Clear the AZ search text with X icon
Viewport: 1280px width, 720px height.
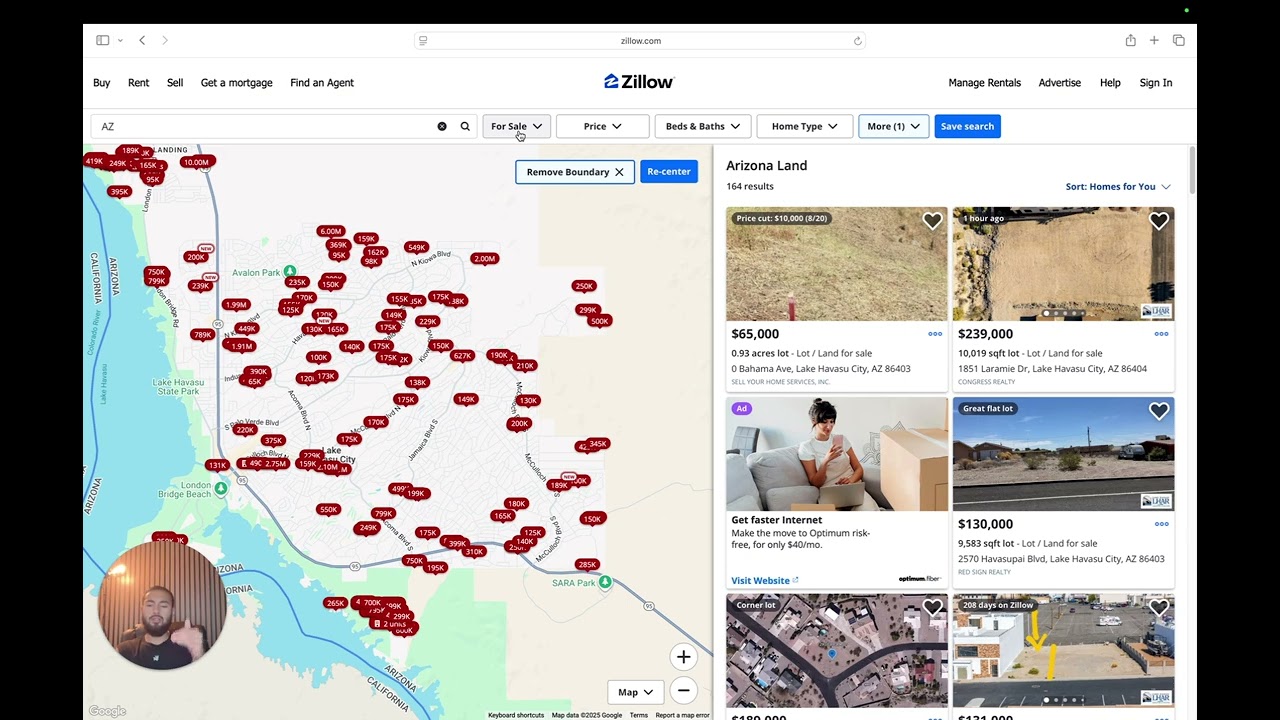pos(442,126)
